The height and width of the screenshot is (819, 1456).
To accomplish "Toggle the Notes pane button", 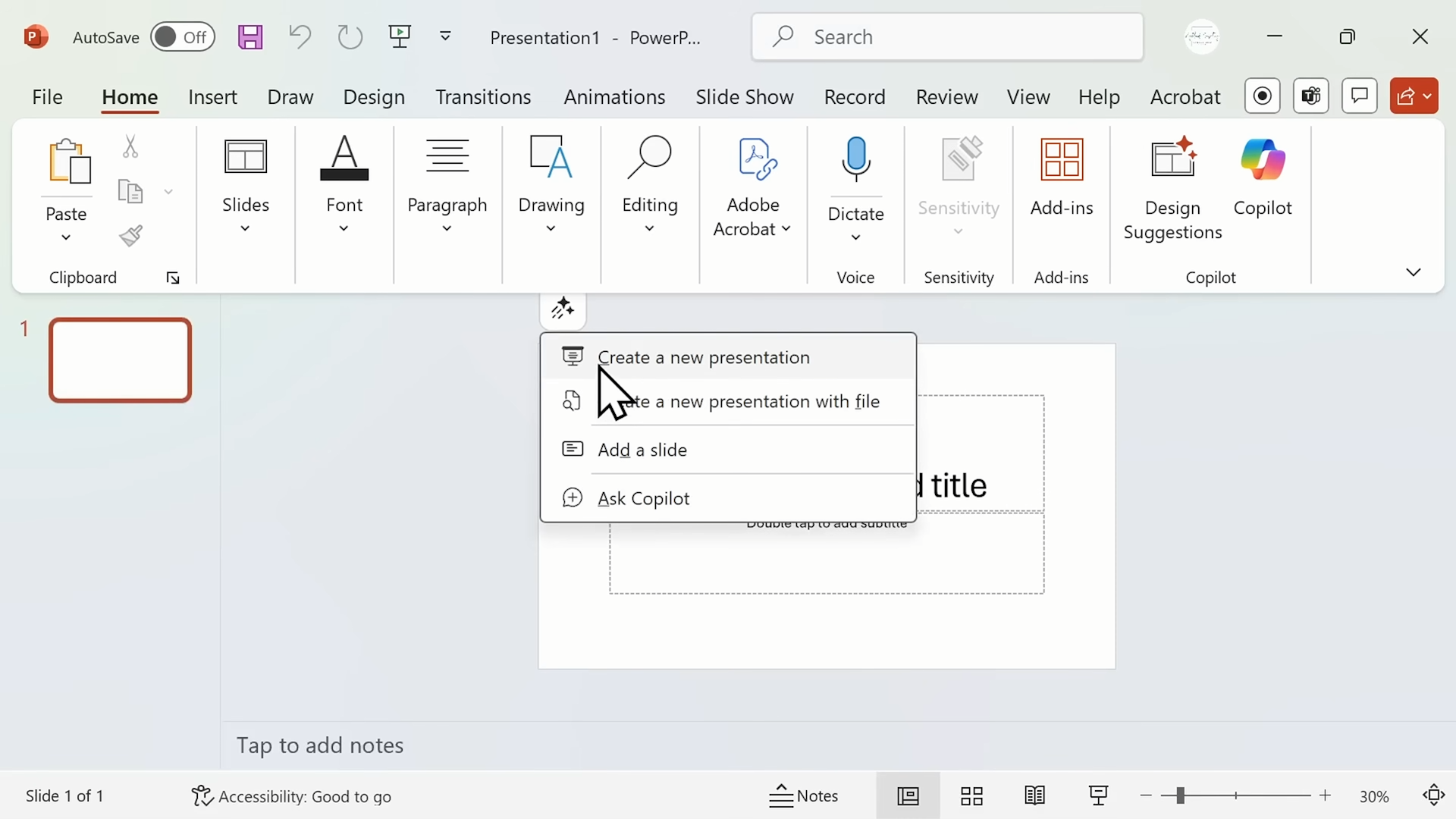I will (804, 796).
